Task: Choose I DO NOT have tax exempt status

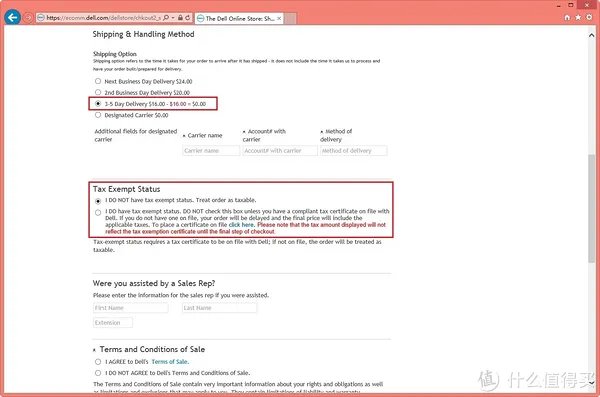Action: [x=98, y=201]
